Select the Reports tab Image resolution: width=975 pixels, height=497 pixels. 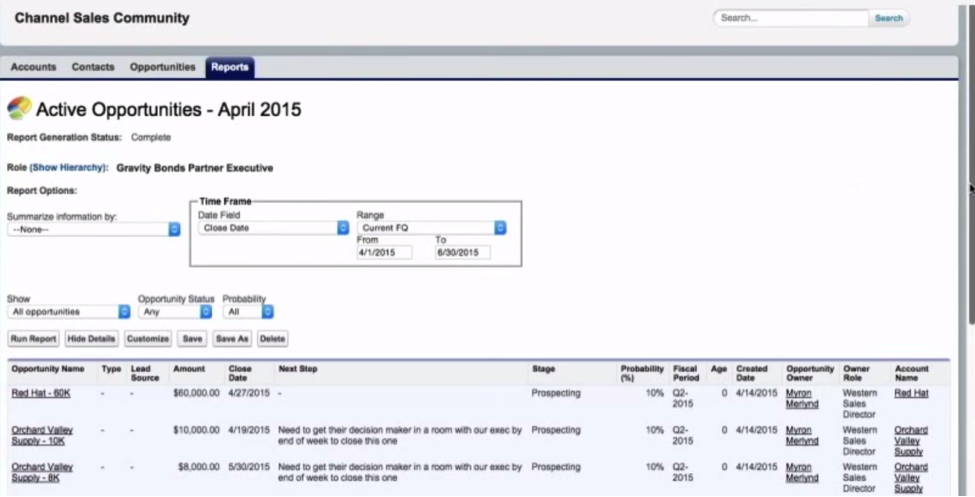tap(229, 67)
